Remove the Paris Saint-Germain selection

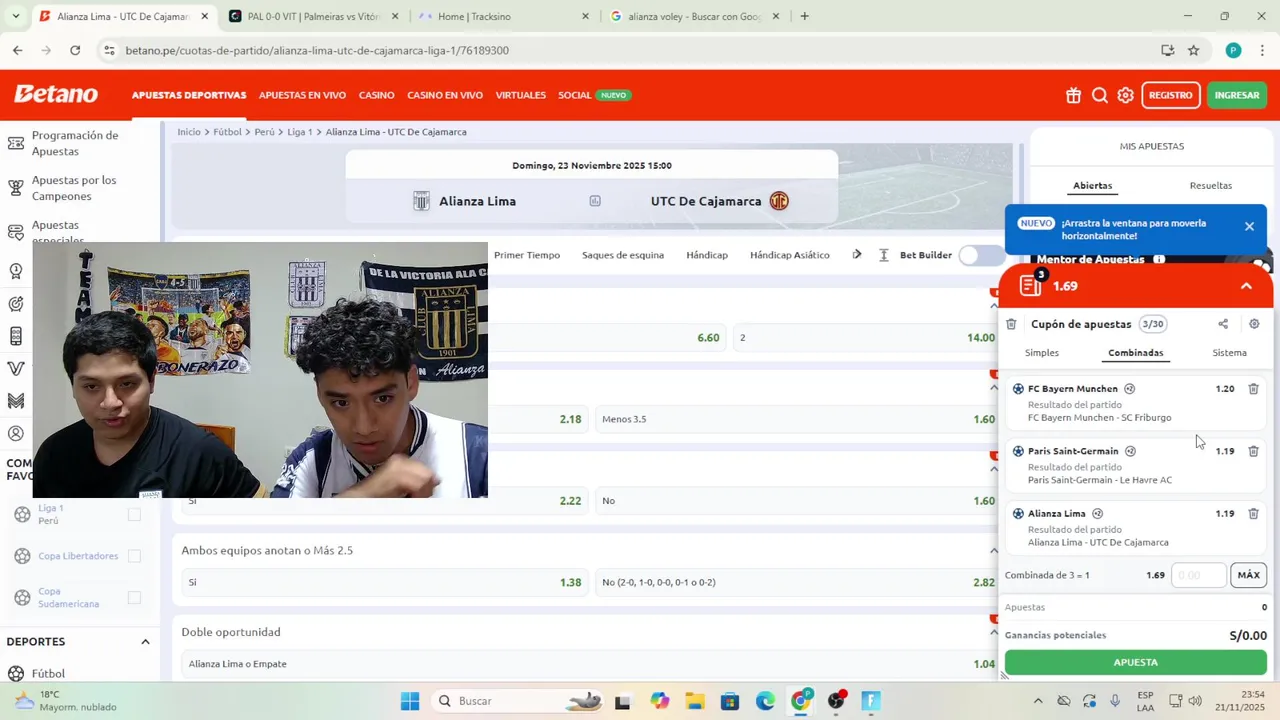1253,451
